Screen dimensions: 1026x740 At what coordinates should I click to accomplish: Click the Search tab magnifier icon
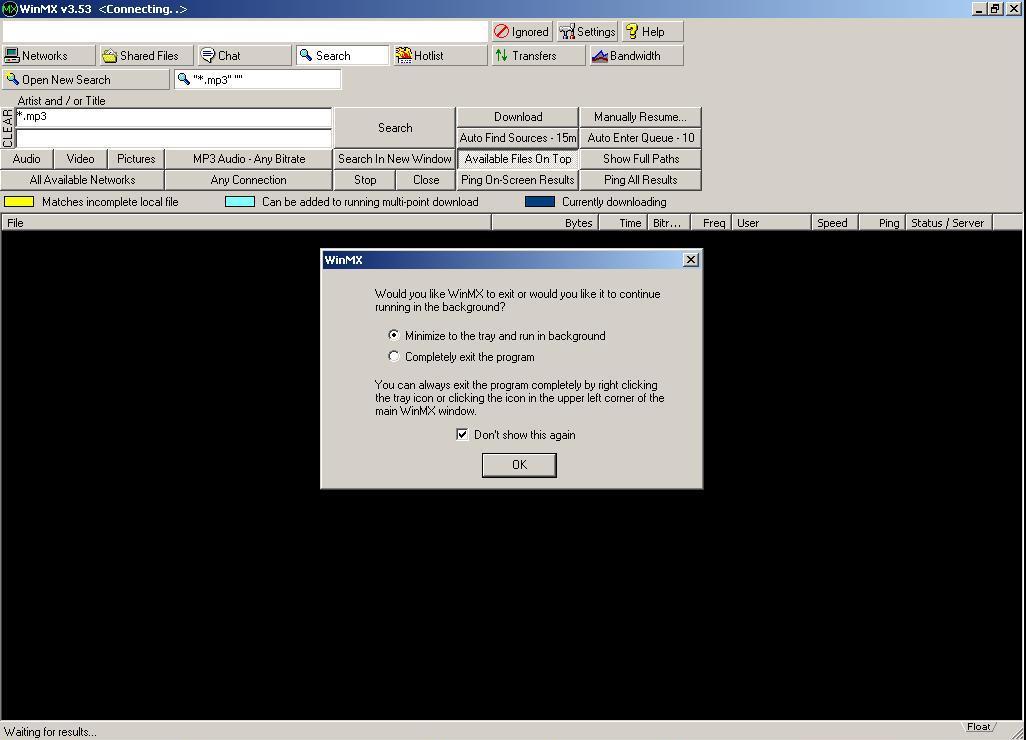306,56
